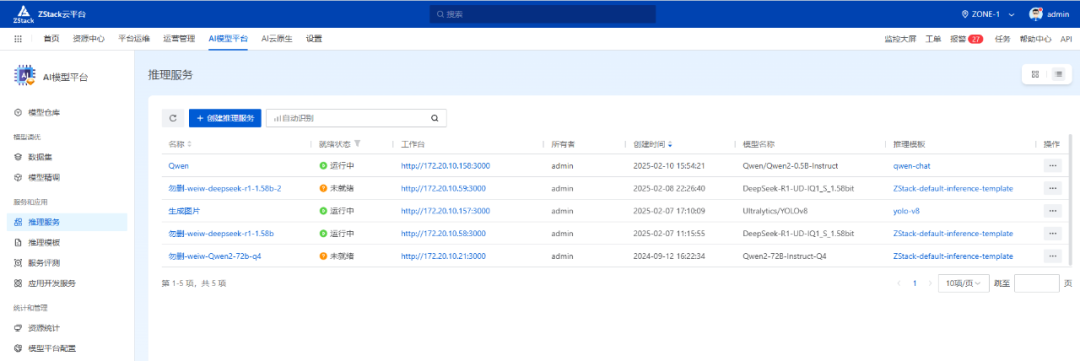
Task: Open the yolo-v8 template link
Action: click(906, 211)
